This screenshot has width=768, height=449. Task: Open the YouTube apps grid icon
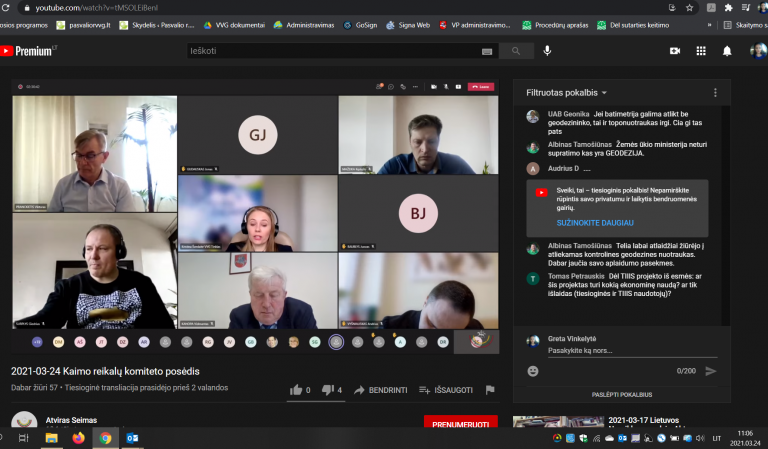(x=701, y=51)
